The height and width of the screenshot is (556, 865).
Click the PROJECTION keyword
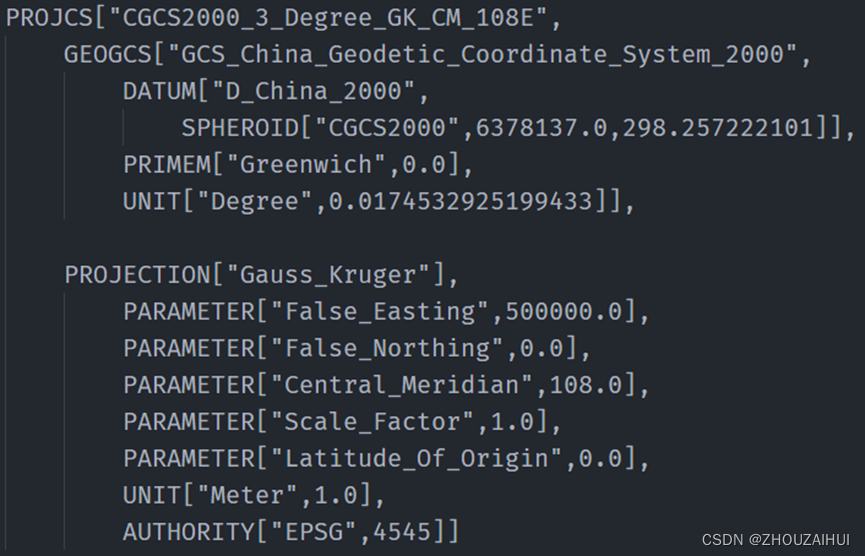coord(135,274)
